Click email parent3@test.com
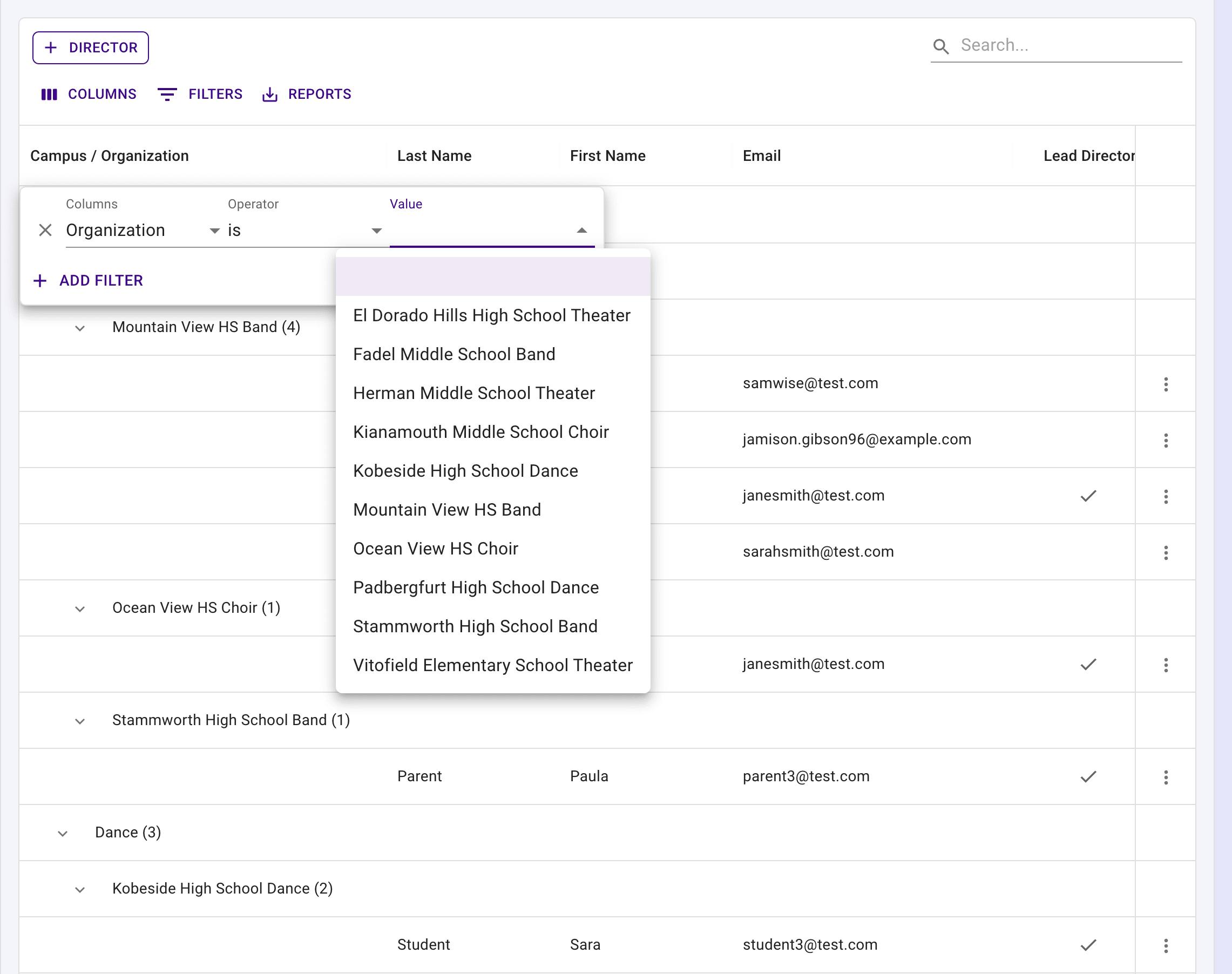This screenshot has width=1232, height=974. click(x=805, y=776)
